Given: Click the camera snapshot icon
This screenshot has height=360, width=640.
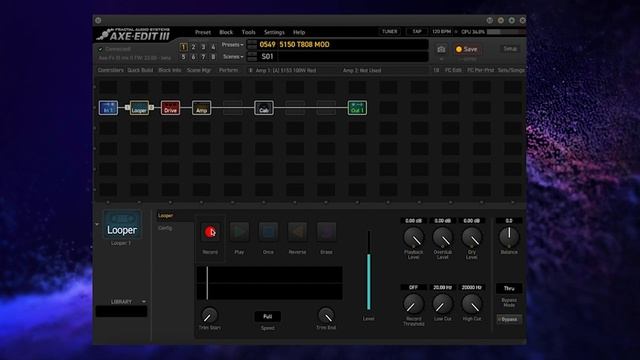Looking at the screenshot, I should click(x=441, y=49).
